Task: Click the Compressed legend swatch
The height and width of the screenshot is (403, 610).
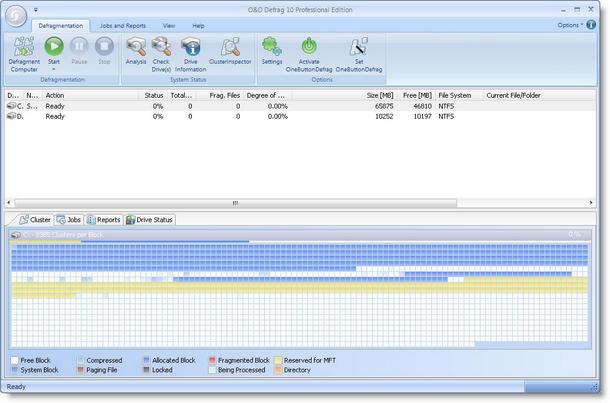Action: [x=81, y=360]
